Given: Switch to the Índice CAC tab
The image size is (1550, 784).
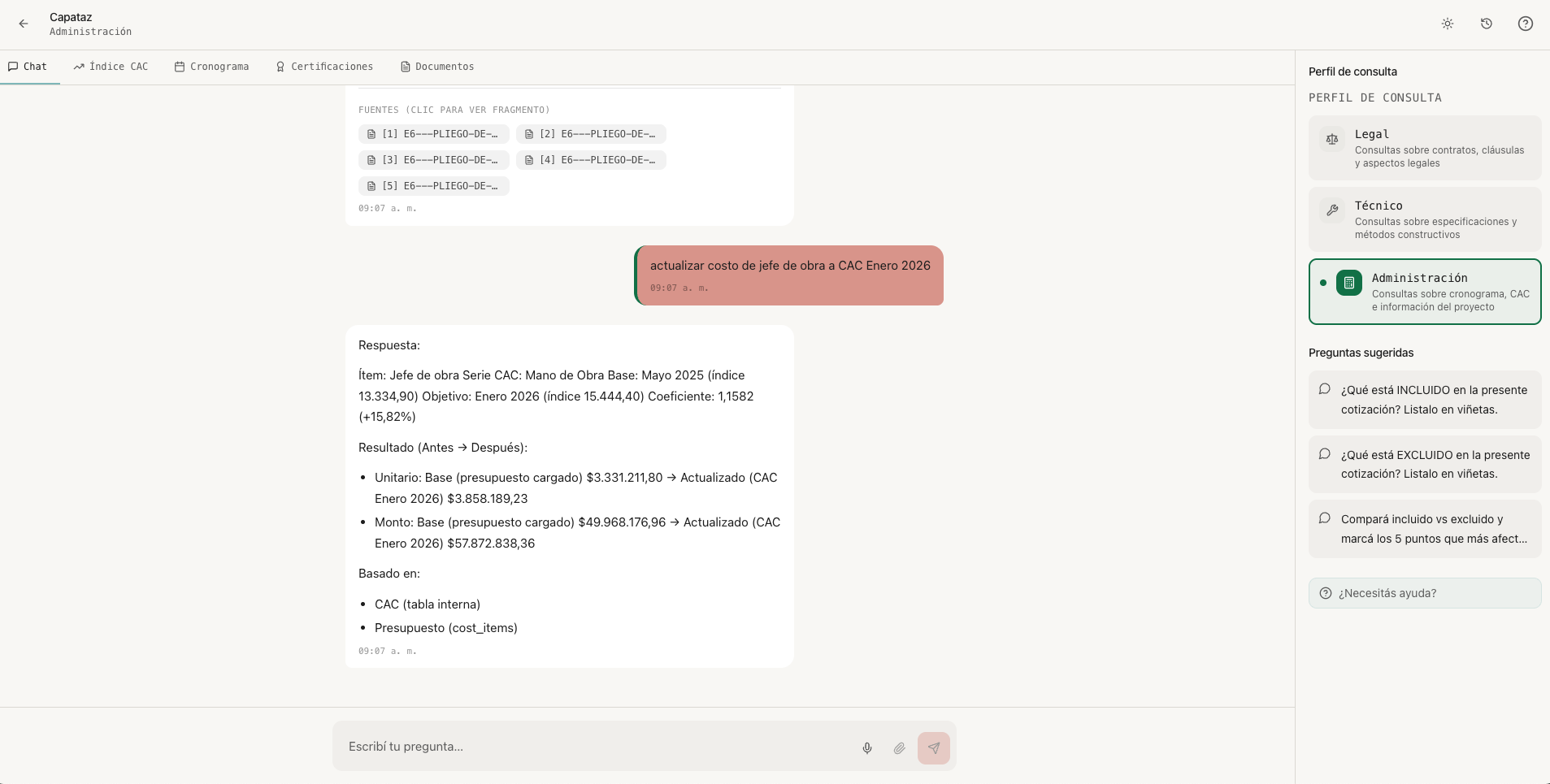Looking at the screenshot, I should coord(111,67).
